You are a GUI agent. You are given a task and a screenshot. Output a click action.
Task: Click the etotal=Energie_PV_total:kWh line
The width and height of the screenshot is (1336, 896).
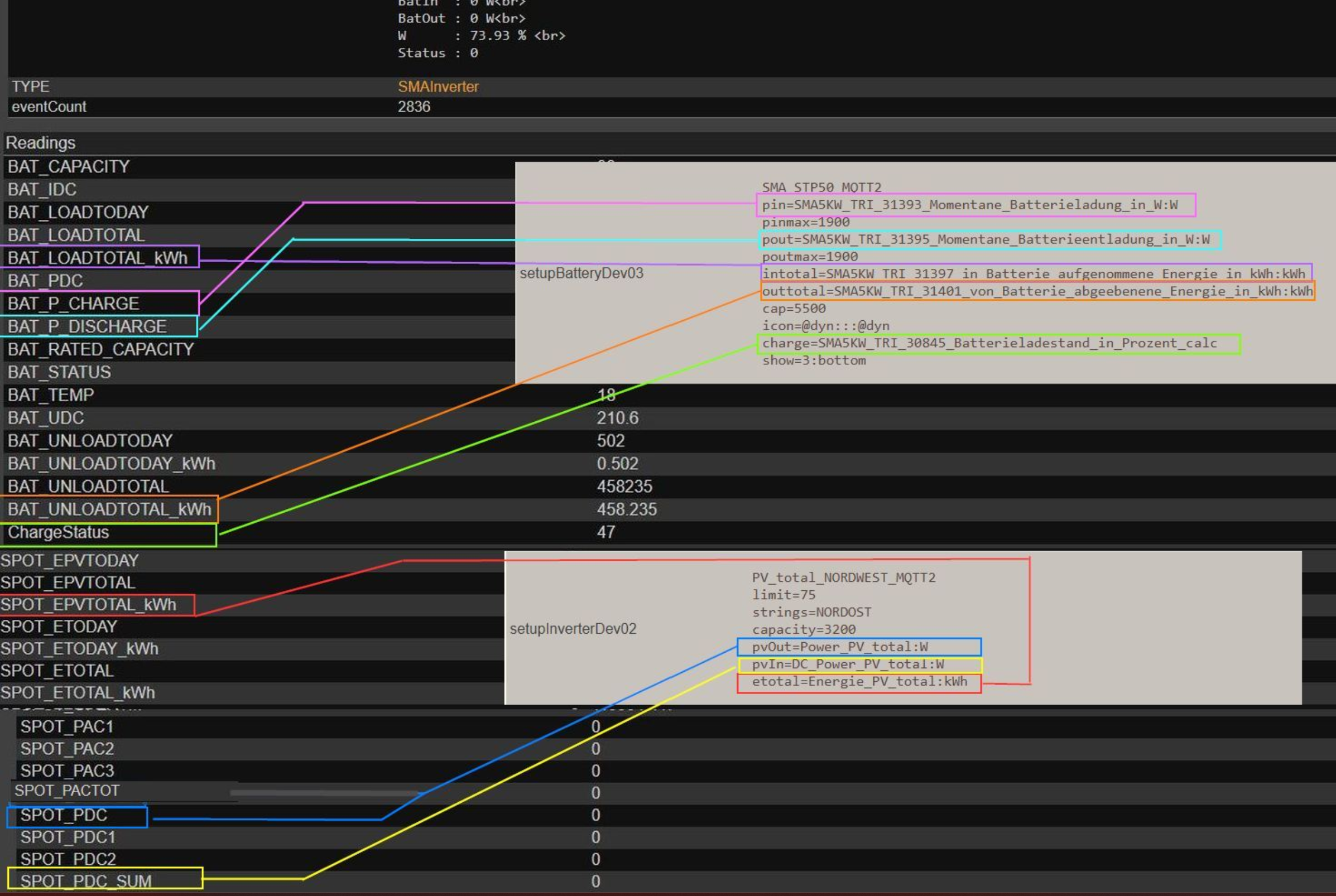[x=859, y=682]
